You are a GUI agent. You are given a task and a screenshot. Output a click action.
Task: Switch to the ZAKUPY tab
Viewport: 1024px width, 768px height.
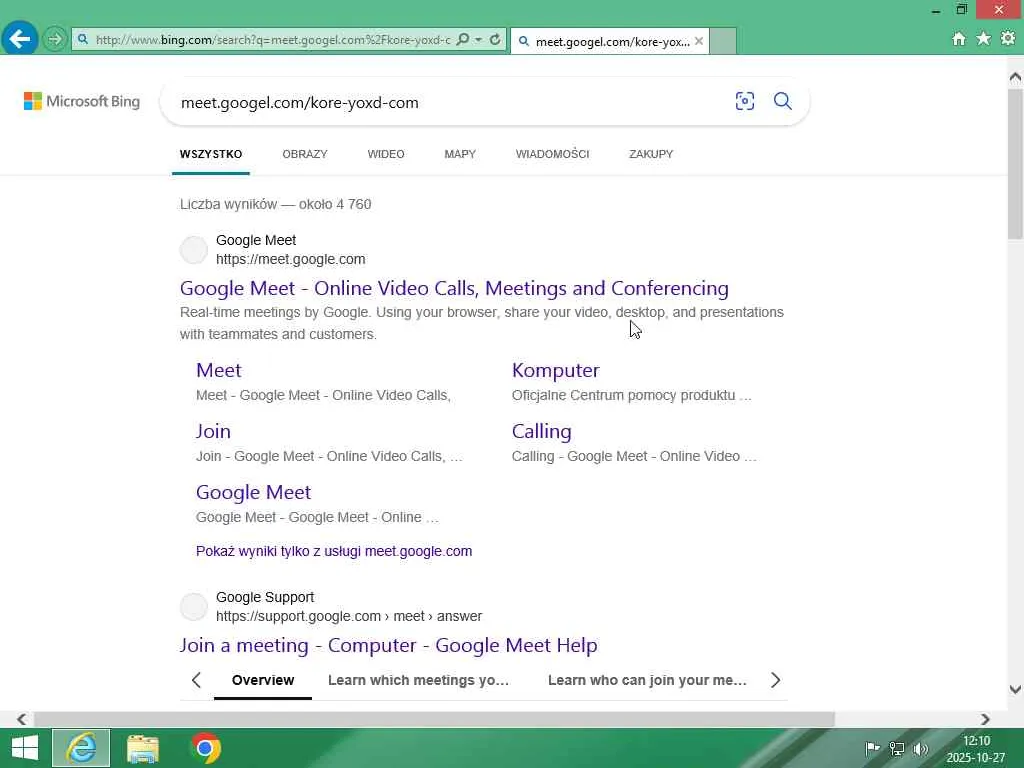(x=651, y=154)
